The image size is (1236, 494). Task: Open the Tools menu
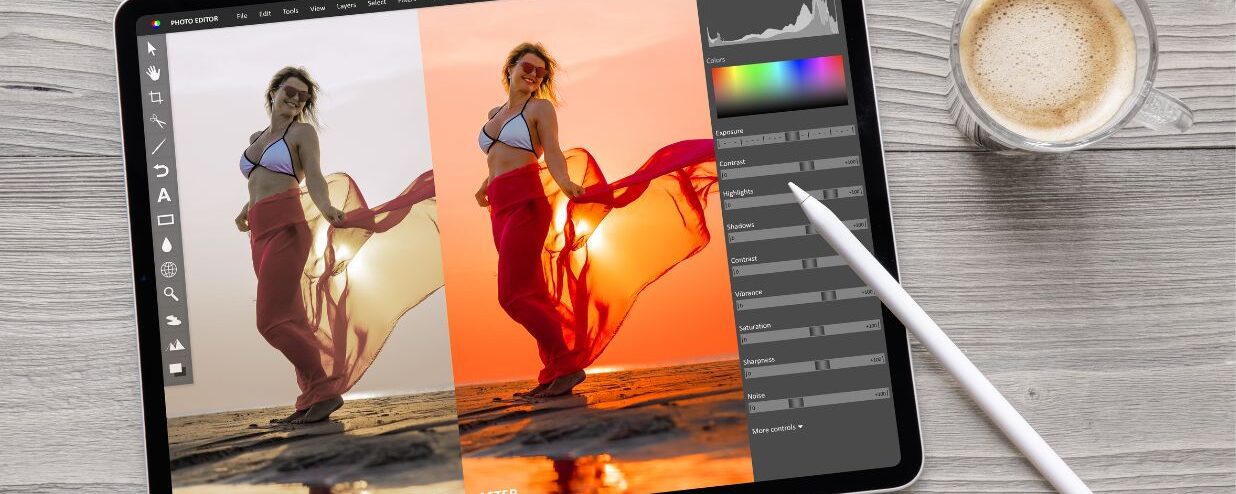point(290,11)
